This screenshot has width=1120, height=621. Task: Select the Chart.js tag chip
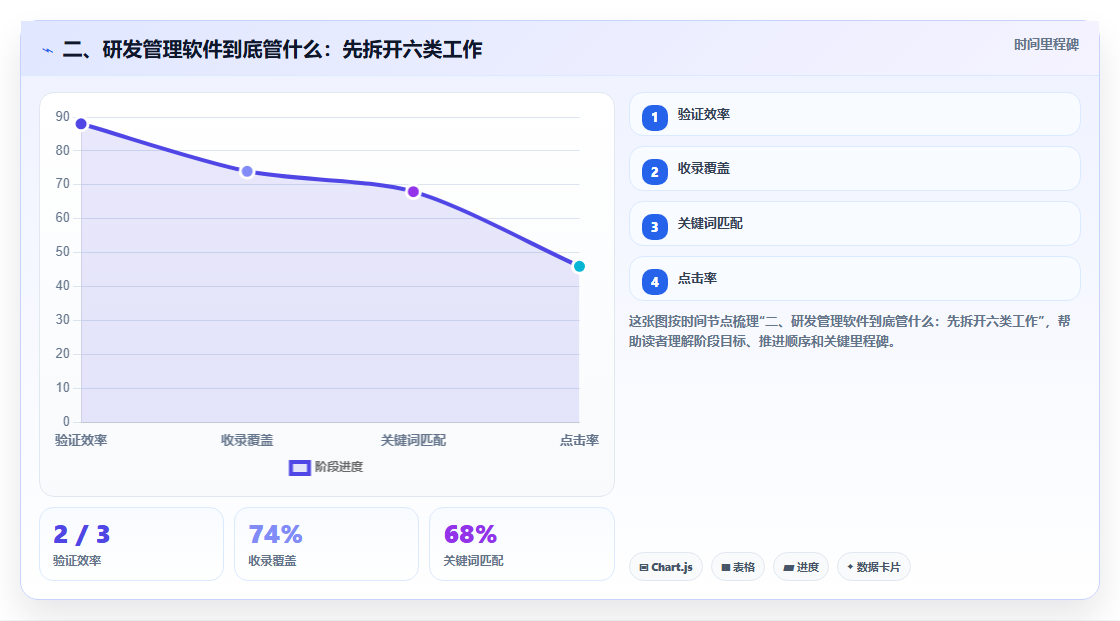click(666, 567)
